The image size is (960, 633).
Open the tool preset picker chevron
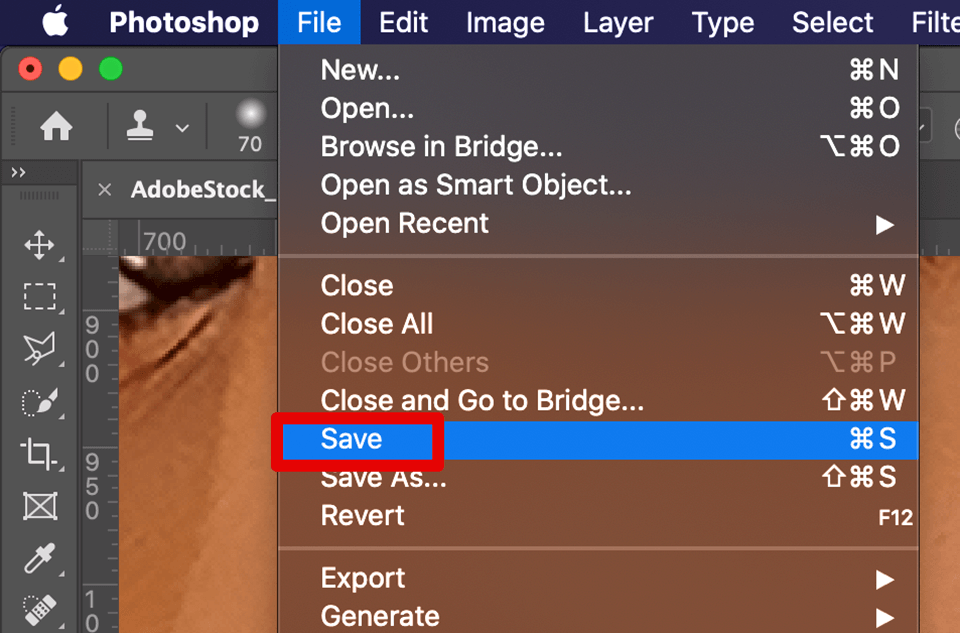click(182, 128)
